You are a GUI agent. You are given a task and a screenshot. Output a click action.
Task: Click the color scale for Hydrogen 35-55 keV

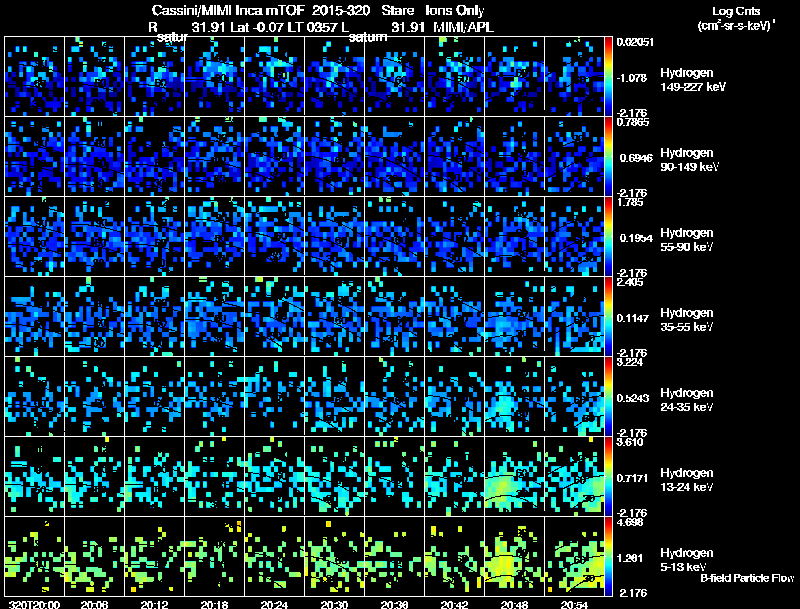point(608,317)
